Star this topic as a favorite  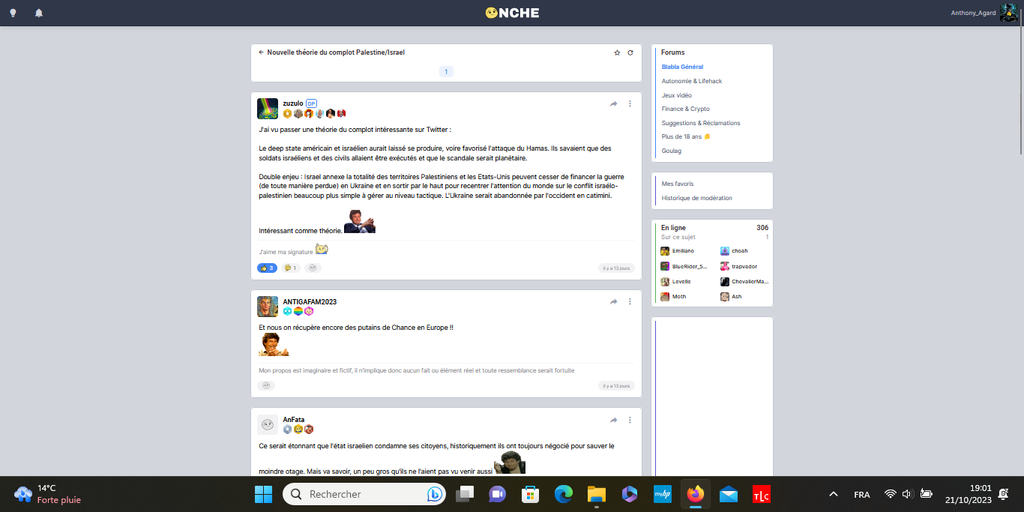coord(617,52)
